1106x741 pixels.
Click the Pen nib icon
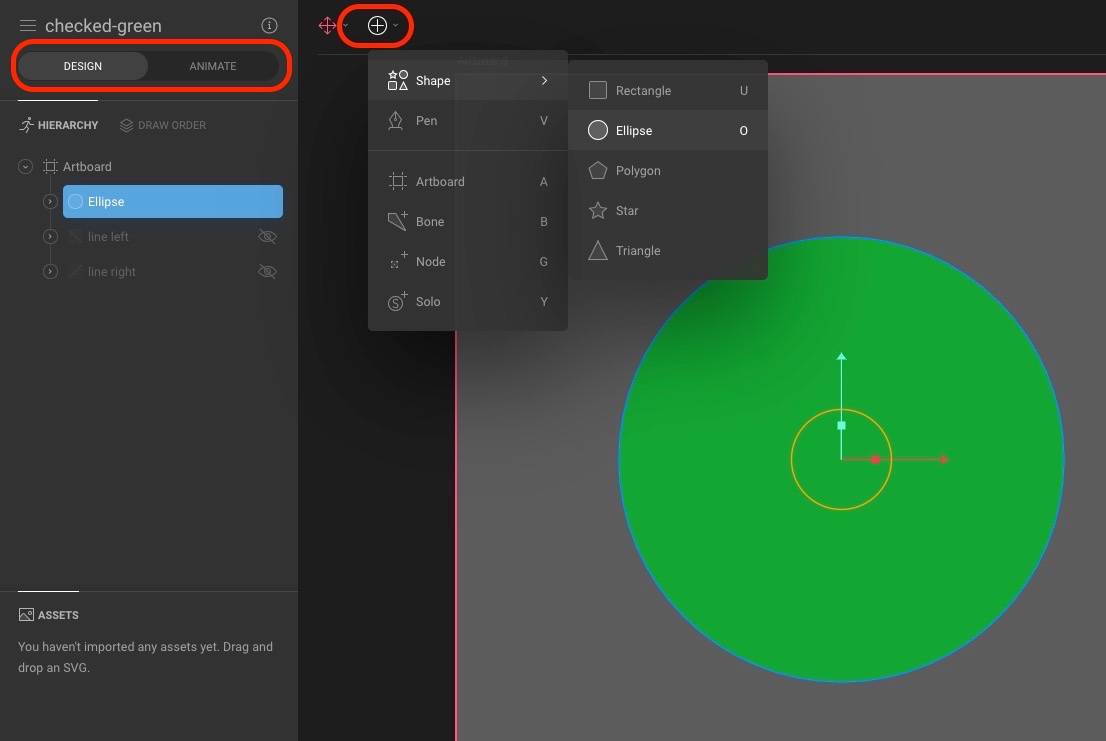coord(396,121)
